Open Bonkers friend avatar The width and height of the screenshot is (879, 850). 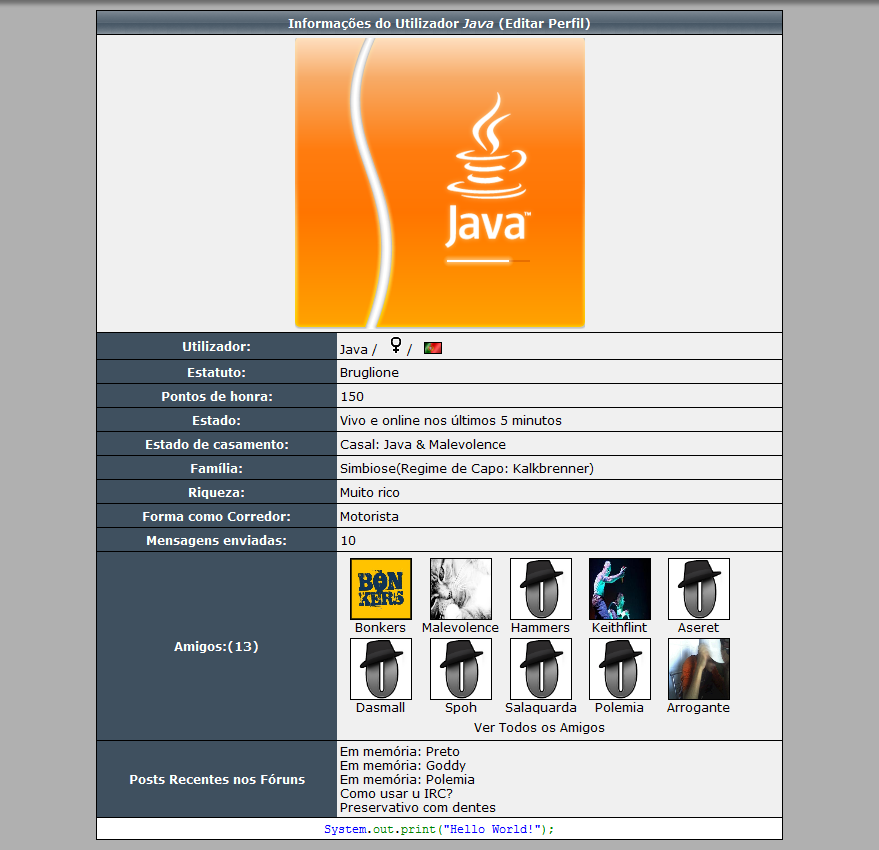[x=381, y=589]
